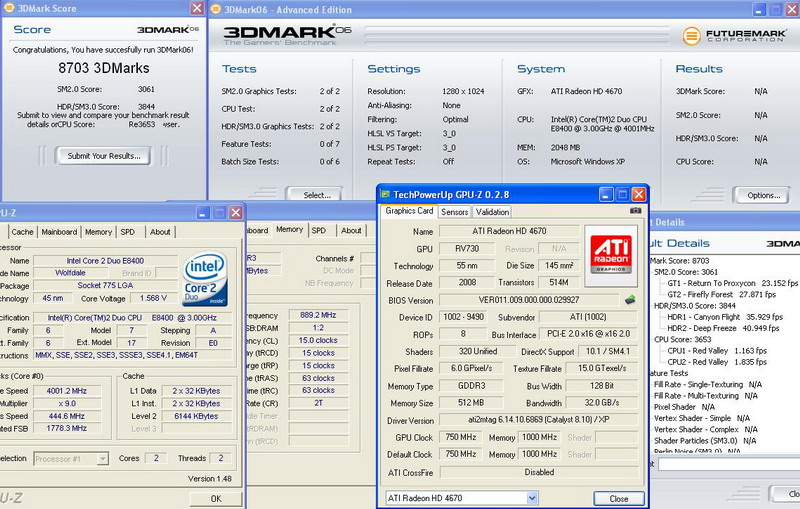
Task: Click the Default Clock row 750 MHz value
Action: (x=461, y=454)
